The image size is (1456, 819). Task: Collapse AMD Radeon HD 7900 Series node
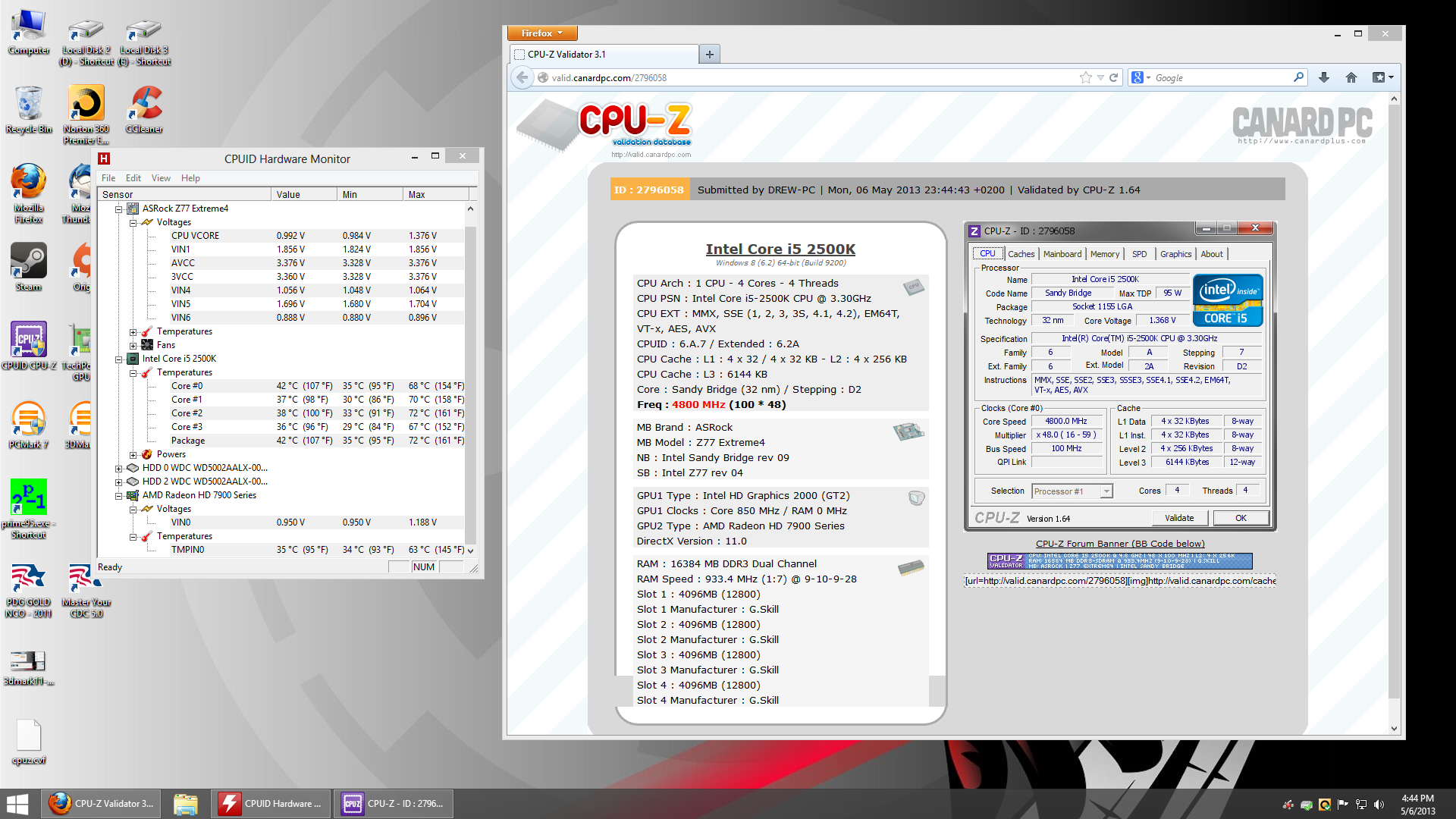(119, 495)
